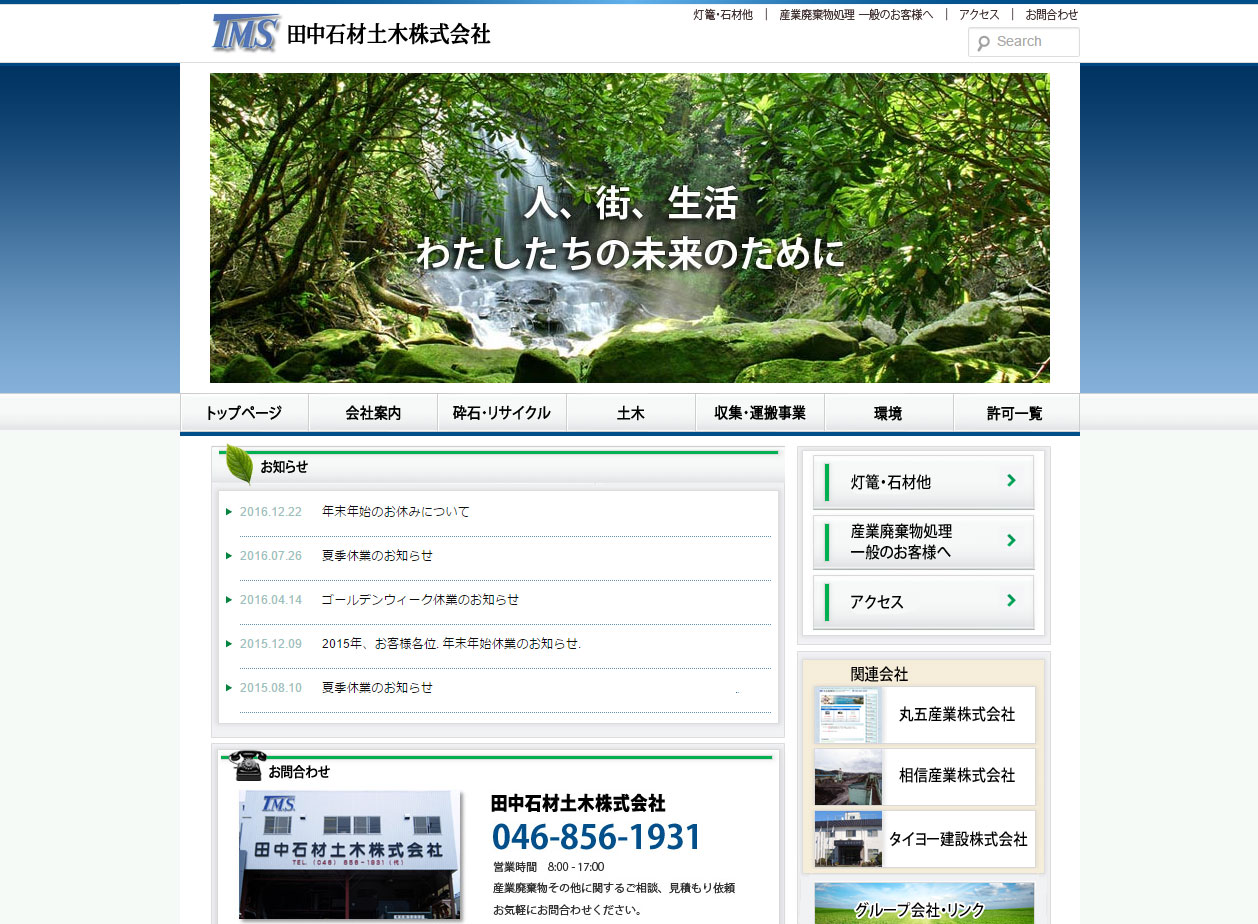Open the 2015.08.10 夏季休業のお知らせ notice
The width and height of the screenshot is (1258, 924).
tap(378, 688)
